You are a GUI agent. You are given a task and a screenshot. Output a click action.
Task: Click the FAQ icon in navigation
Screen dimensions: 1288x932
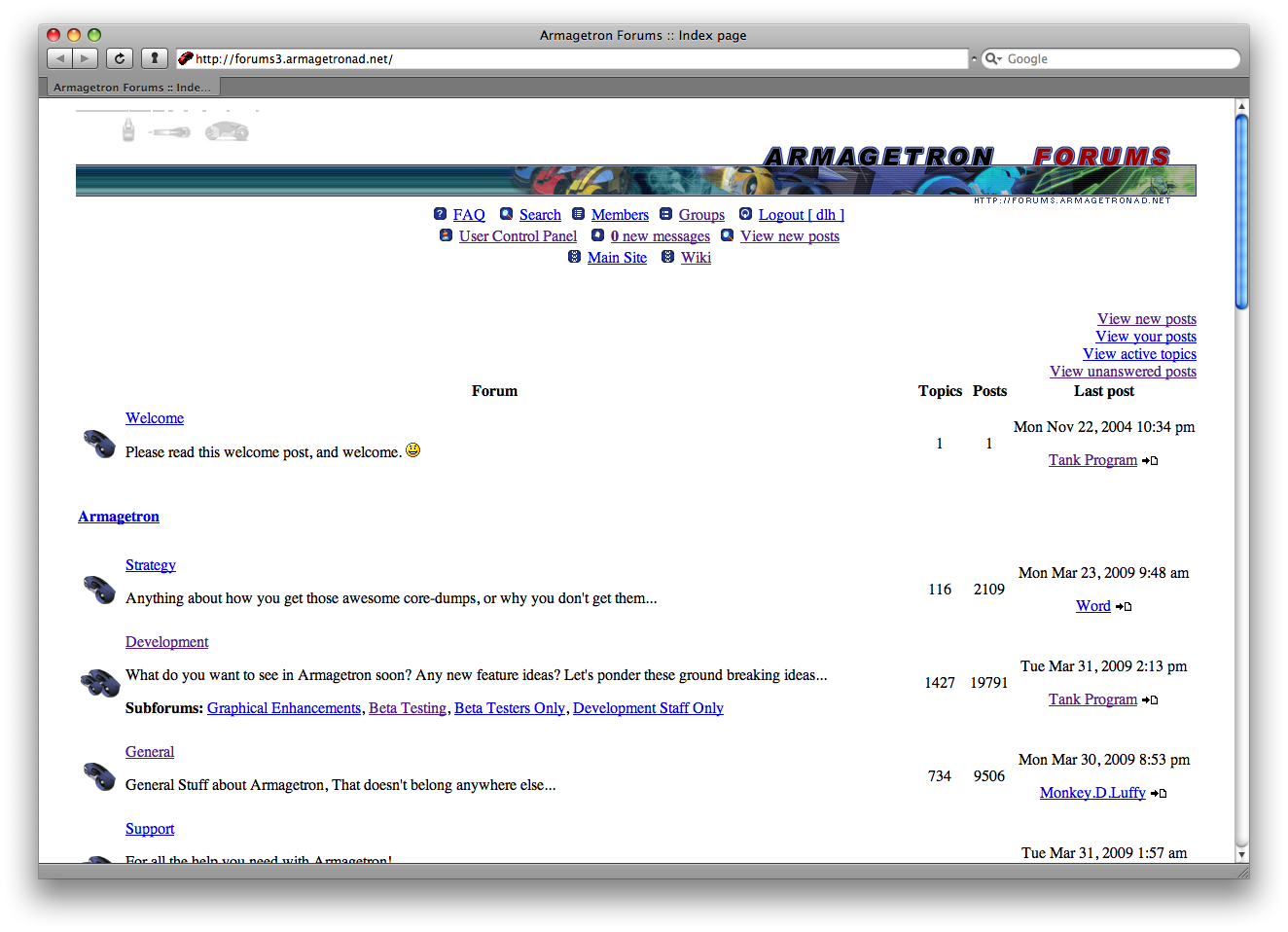click(x=440, y=214)
